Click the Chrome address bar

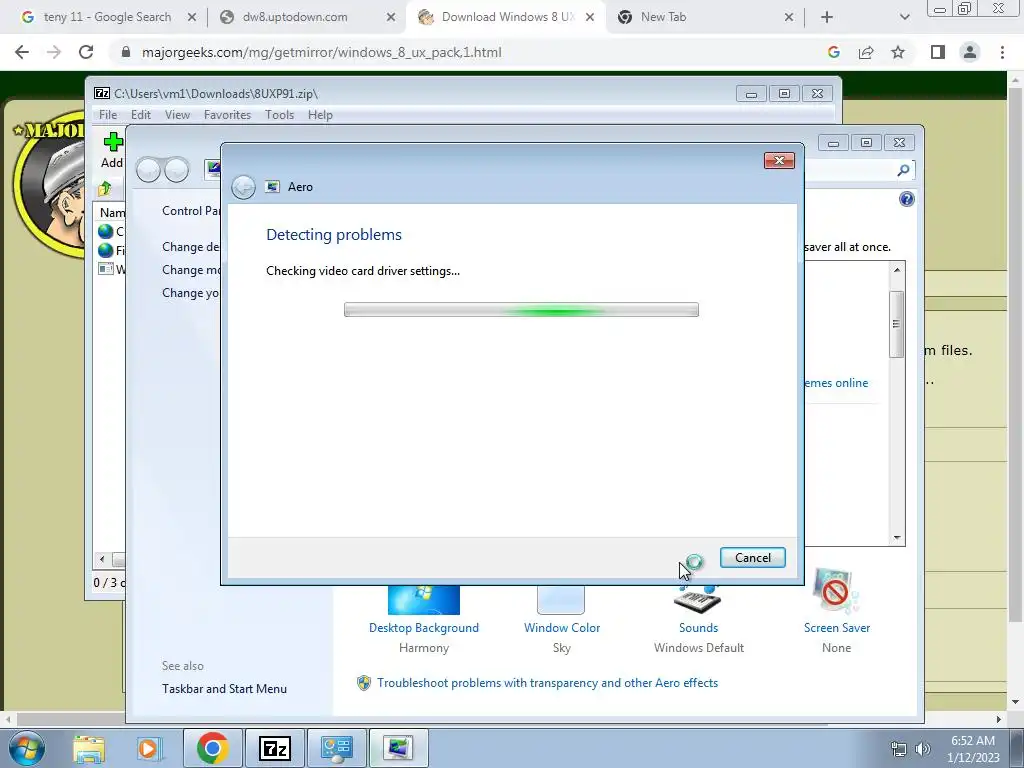pos(470,52)
